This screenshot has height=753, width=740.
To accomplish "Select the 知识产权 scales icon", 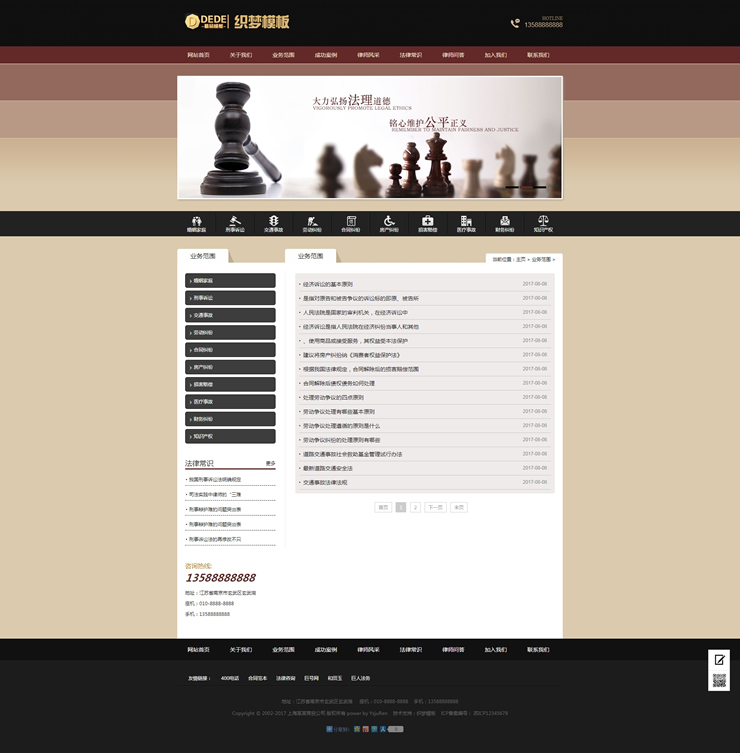I will pyautogui.click(x=543, y=220).
